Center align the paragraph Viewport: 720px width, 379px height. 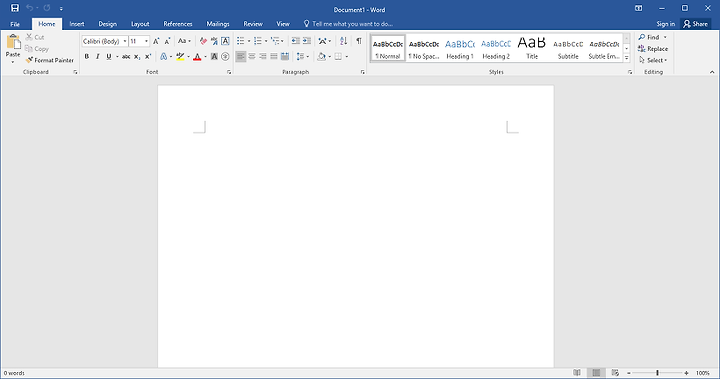coord(252,57)
